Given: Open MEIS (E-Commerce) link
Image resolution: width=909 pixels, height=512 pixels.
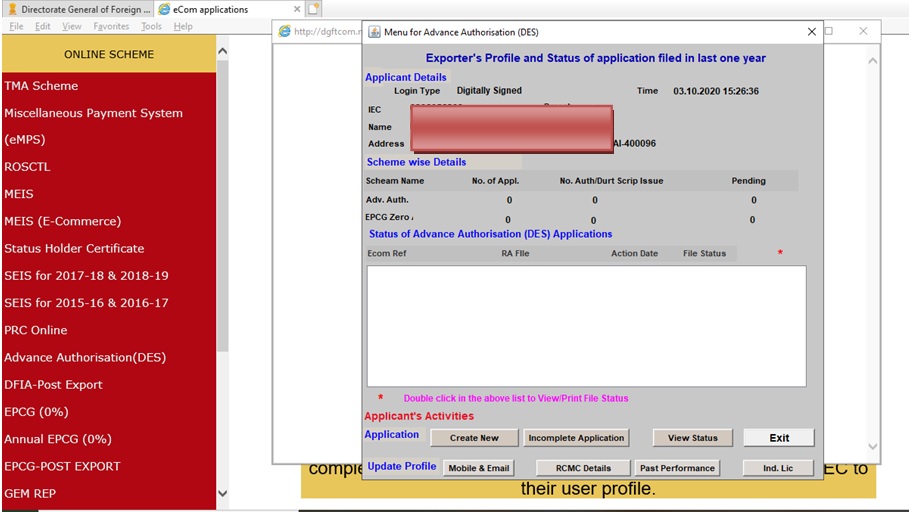Looking at the screenshot, I should point(63,221).
